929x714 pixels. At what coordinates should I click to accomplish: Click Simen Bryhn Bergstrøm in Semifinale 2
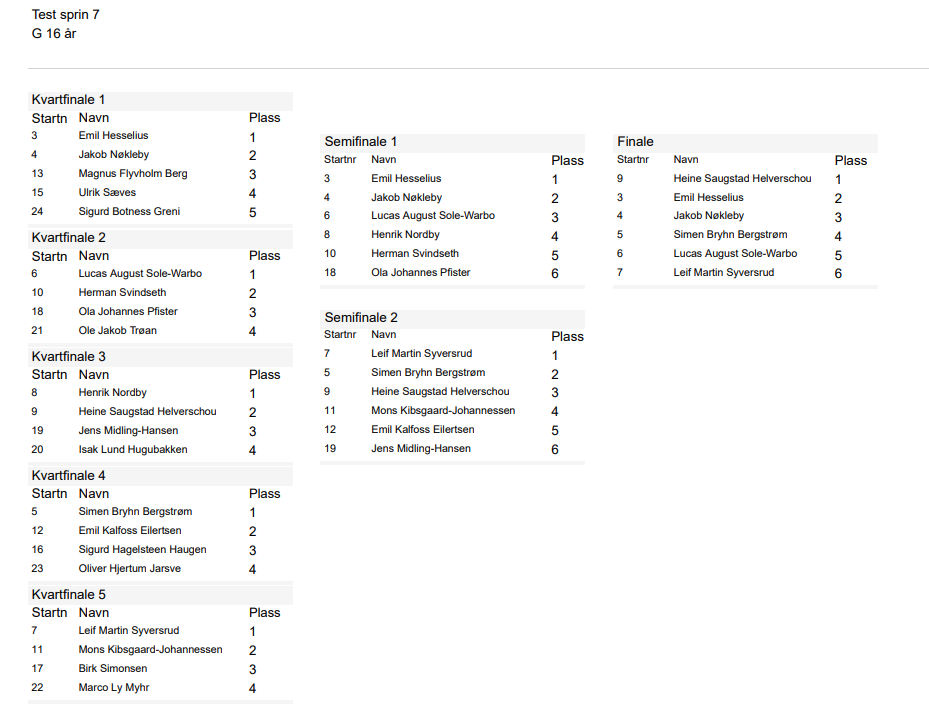[428, 373]
